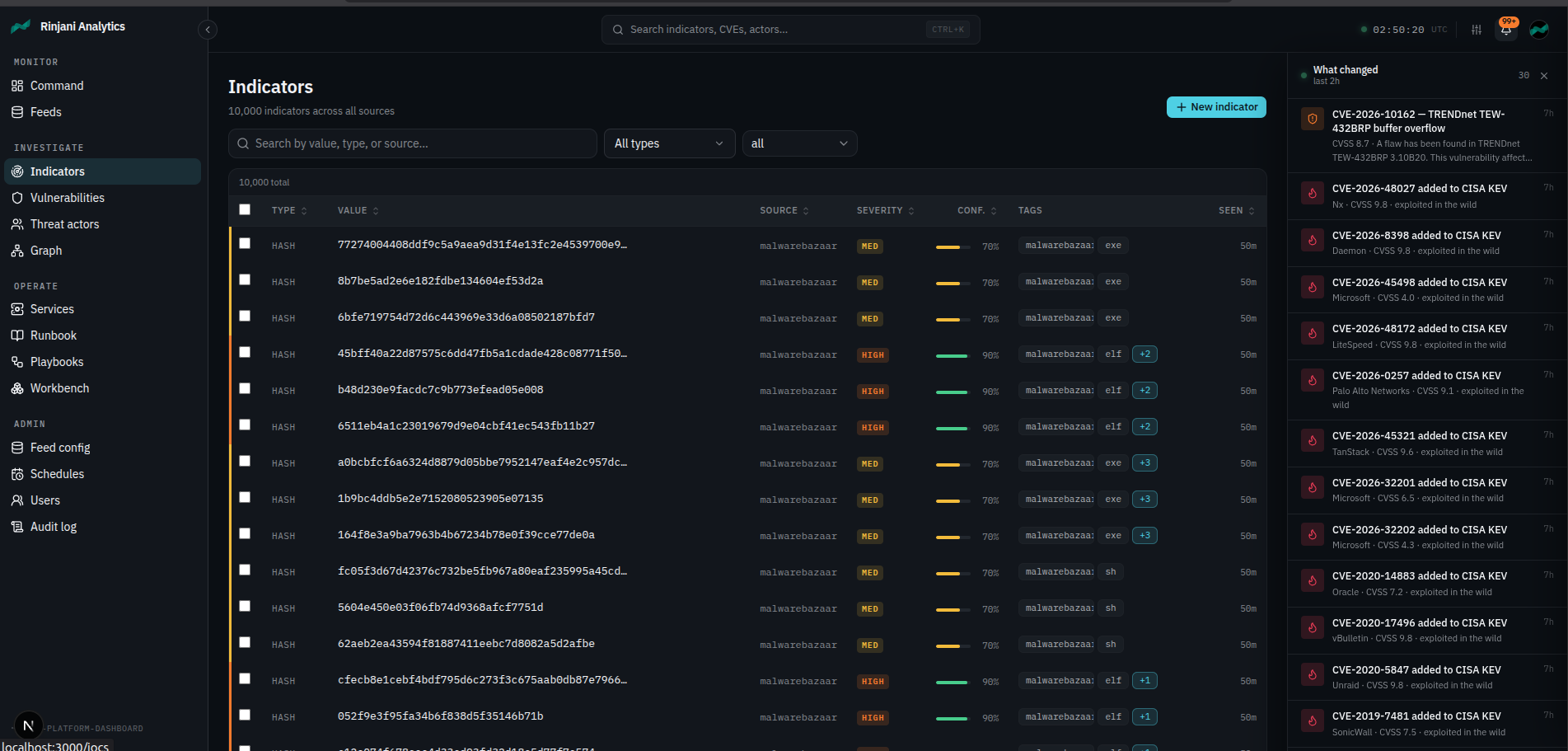Click confidence bar on the 164f8e3a9ba7963b4b67234b78e0f39cce77de0a row
The image size is (1568, 751).
click(953, 537)
